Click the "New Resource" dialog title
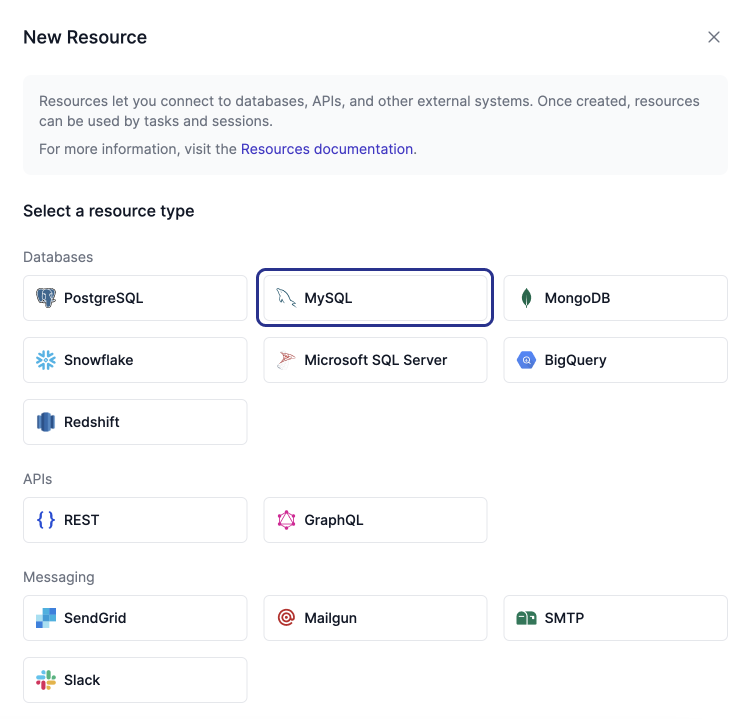 pyautogui.click(x=85, y=37)
